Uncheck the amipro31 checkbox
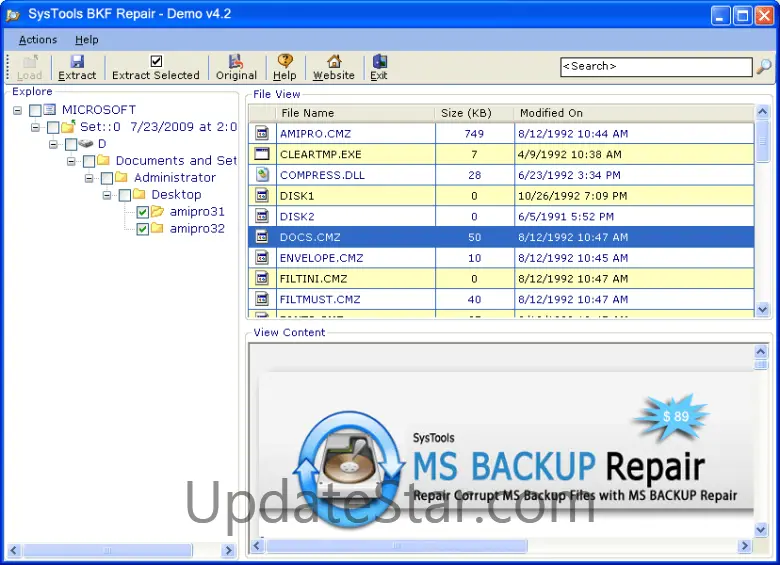The image size is (780, 565). click(x=143, y=212)
